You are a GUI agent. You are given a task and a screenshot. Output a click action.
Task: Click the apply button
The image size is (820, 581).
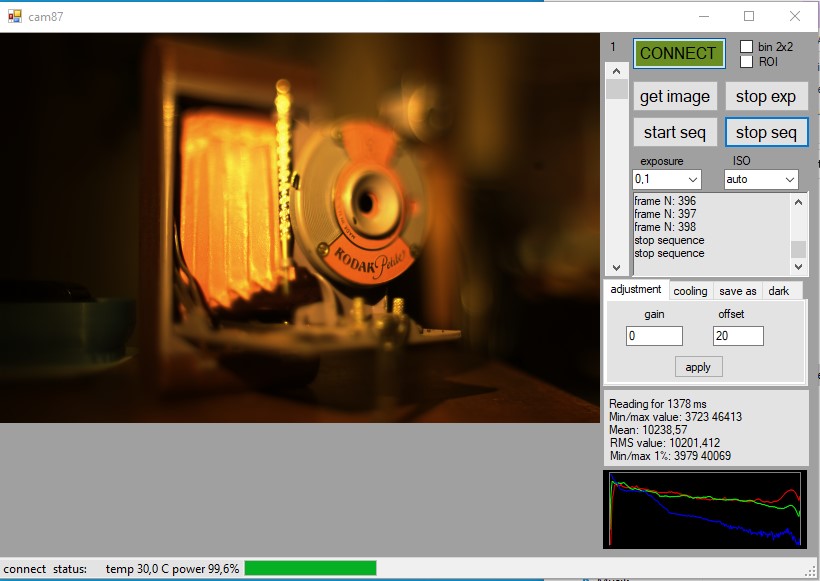click(698, 367)
